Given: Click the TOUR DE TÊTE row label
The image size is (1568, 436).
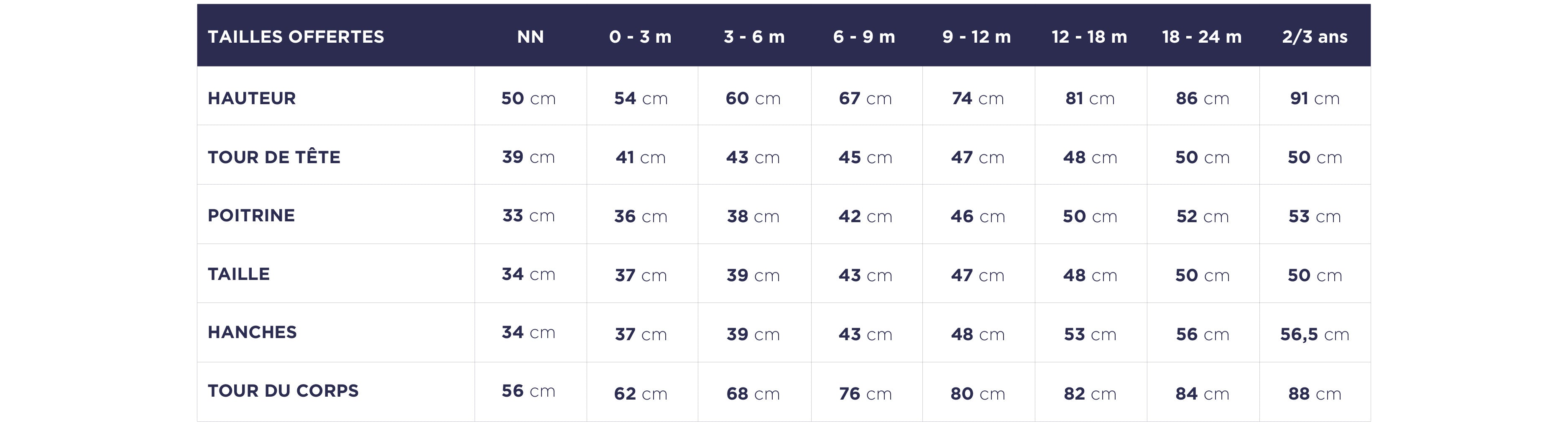Looking at the screenshot, I should [274, 157].
